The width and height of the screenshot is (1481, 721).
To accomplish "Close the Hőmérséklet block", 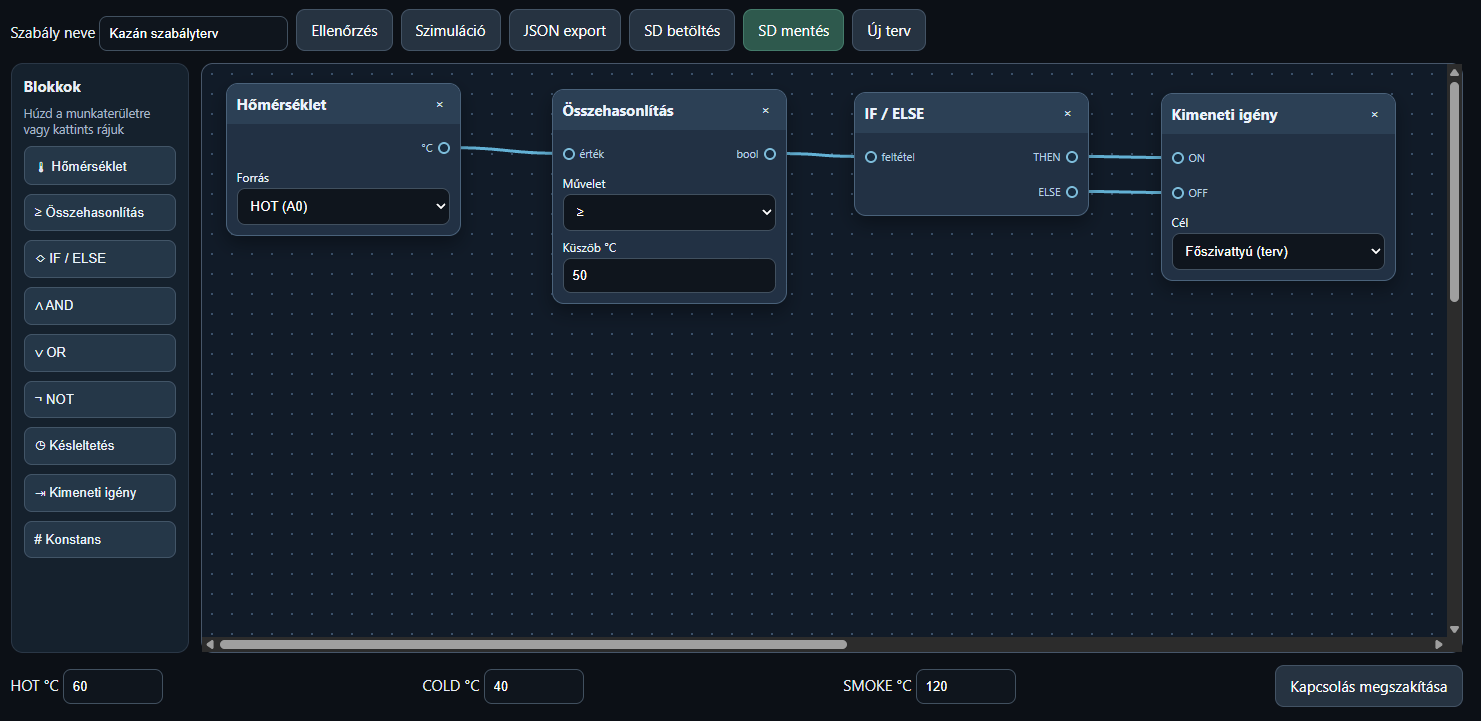I will pos(439,104).
